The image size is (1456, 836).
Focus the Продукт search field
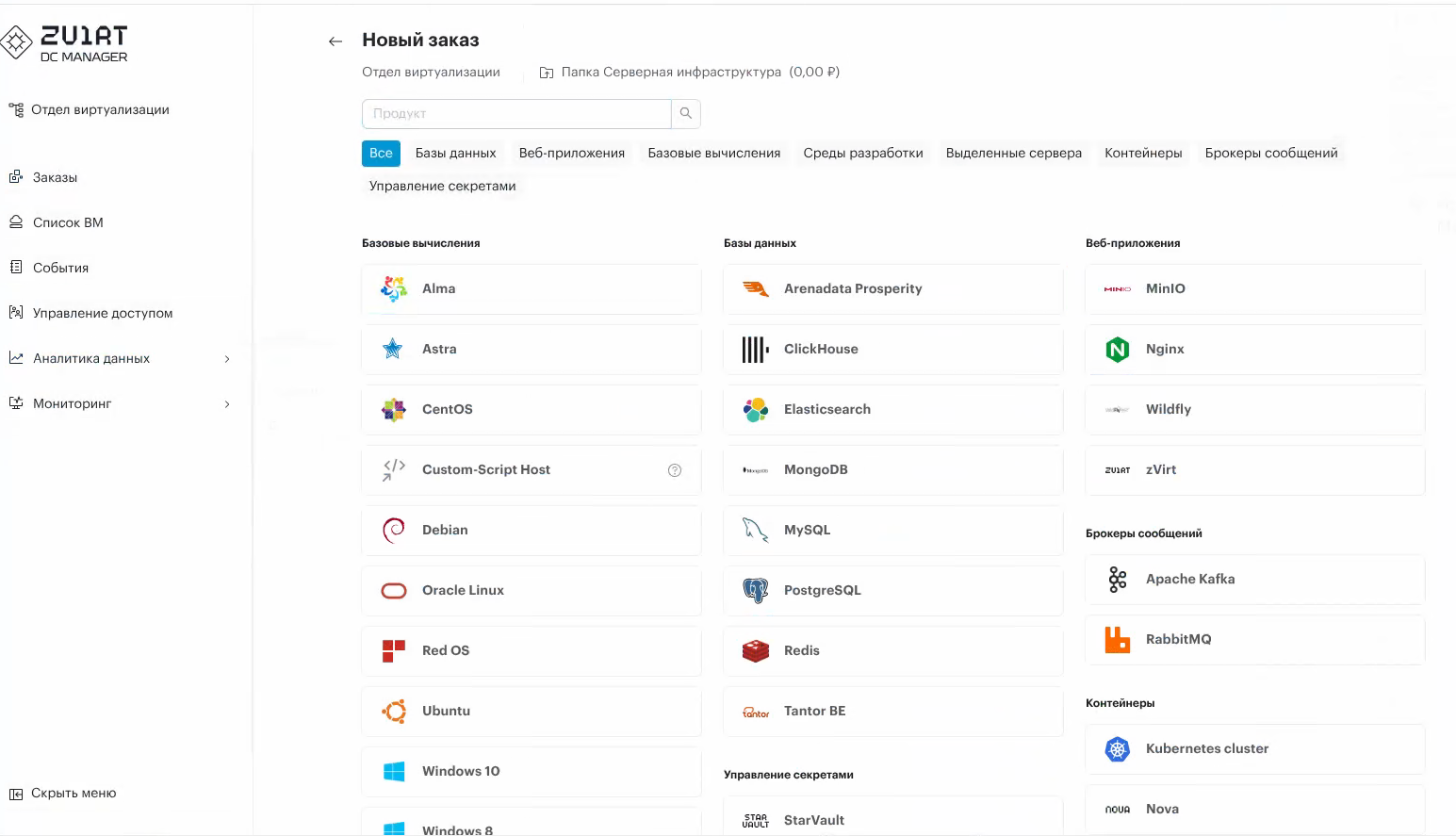516,114
